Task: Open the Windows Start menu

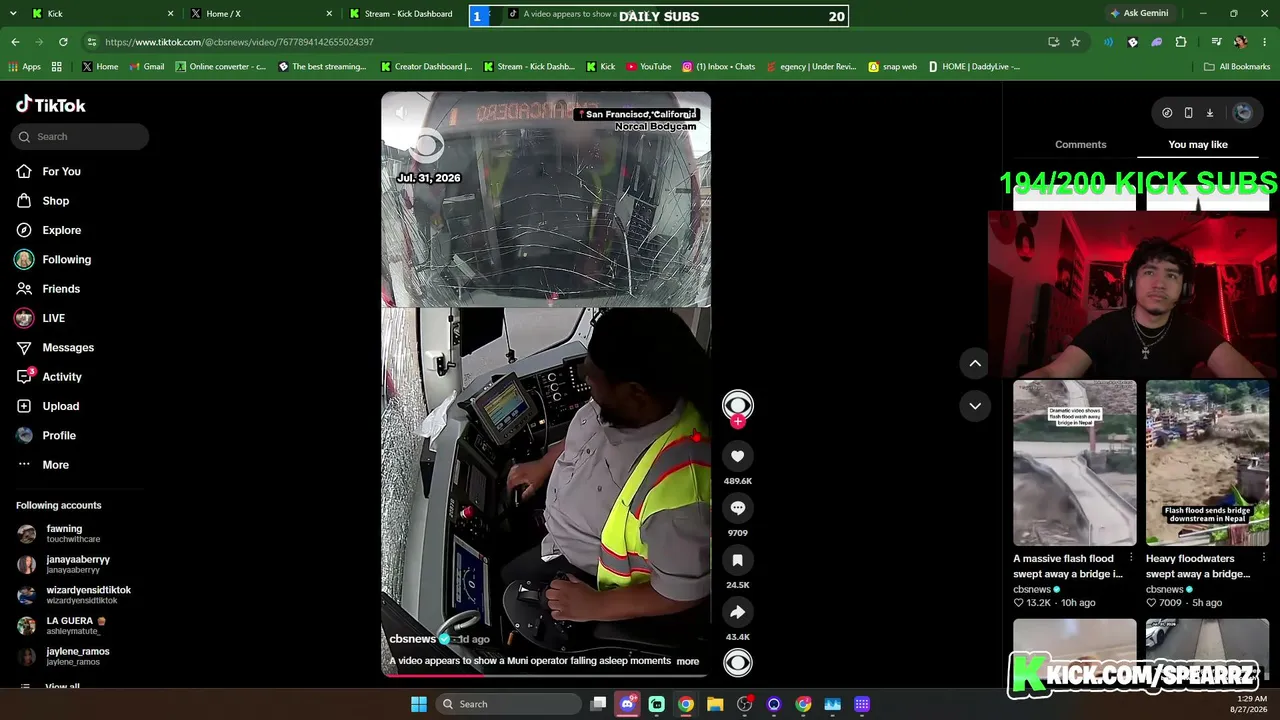Action: 419,704
